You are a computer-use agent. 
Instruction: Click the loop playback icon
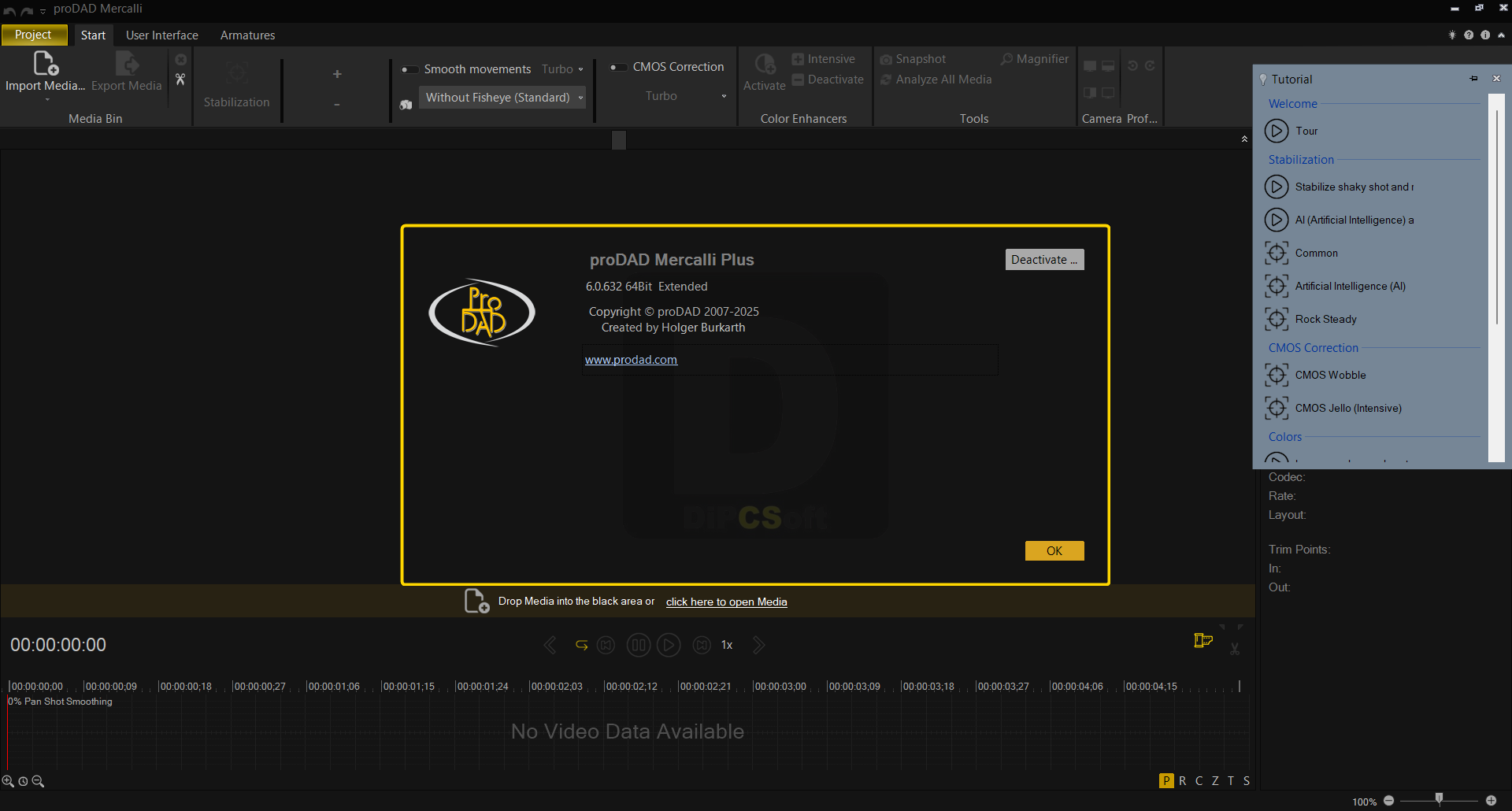[x=581, y=645]
